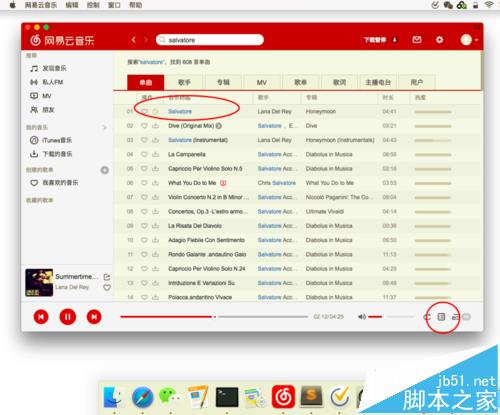Toggle the switch beside the lyrics icon
The height and width of the screenshot is (415, 500).
[466, 317]
